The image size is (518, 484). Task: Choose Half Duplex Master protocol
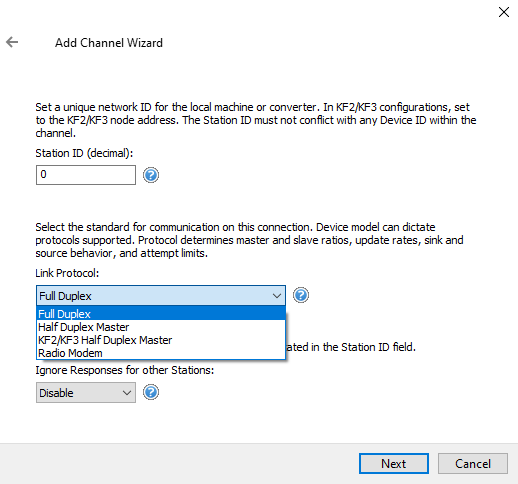point(161,327)
